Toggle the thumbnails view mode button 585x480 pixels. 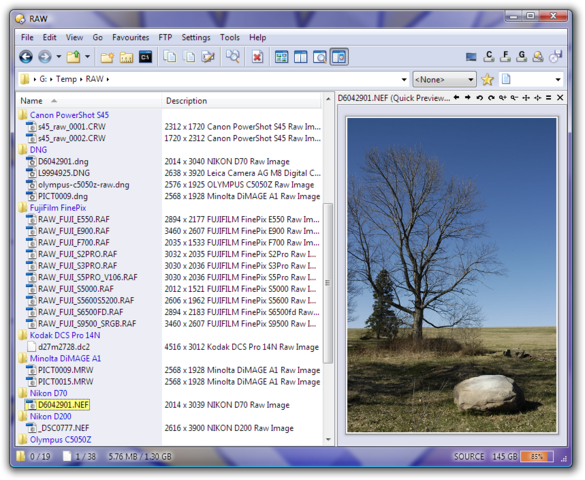281,57
